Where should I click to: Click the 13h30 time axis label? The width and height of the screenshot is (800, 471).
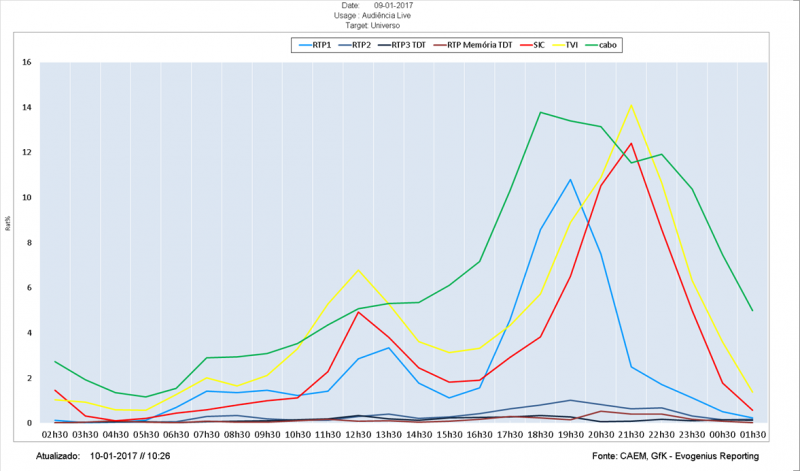tap(389, 435)
